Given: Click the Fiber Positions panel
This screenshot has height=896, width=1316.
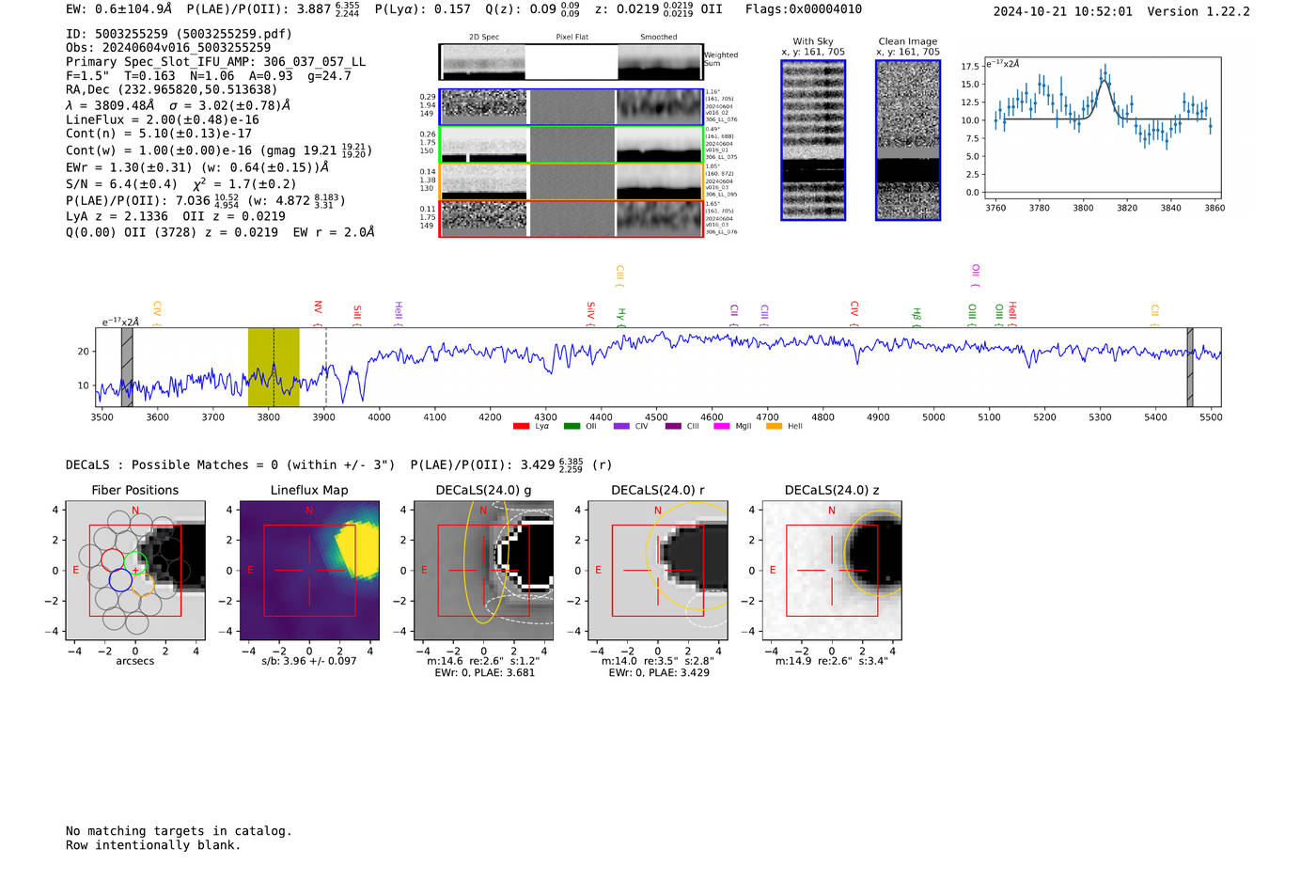Looking at the screenshot, I should [x=135, y=571].
